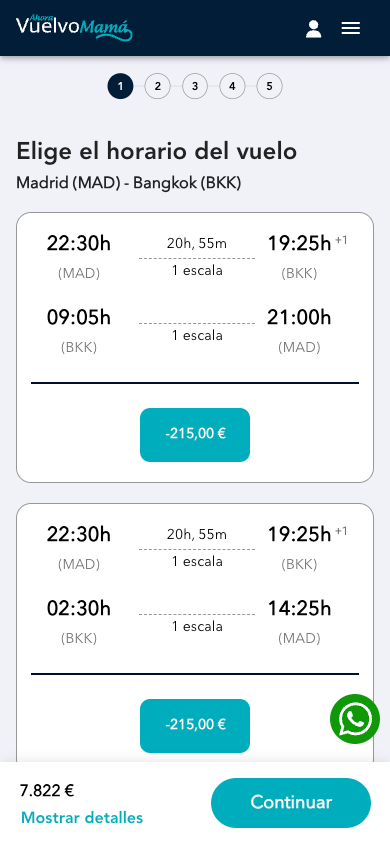Screen dimensions: 390x844
Task: Click second card's 20h, 55m duration
Action: [197, 534]
